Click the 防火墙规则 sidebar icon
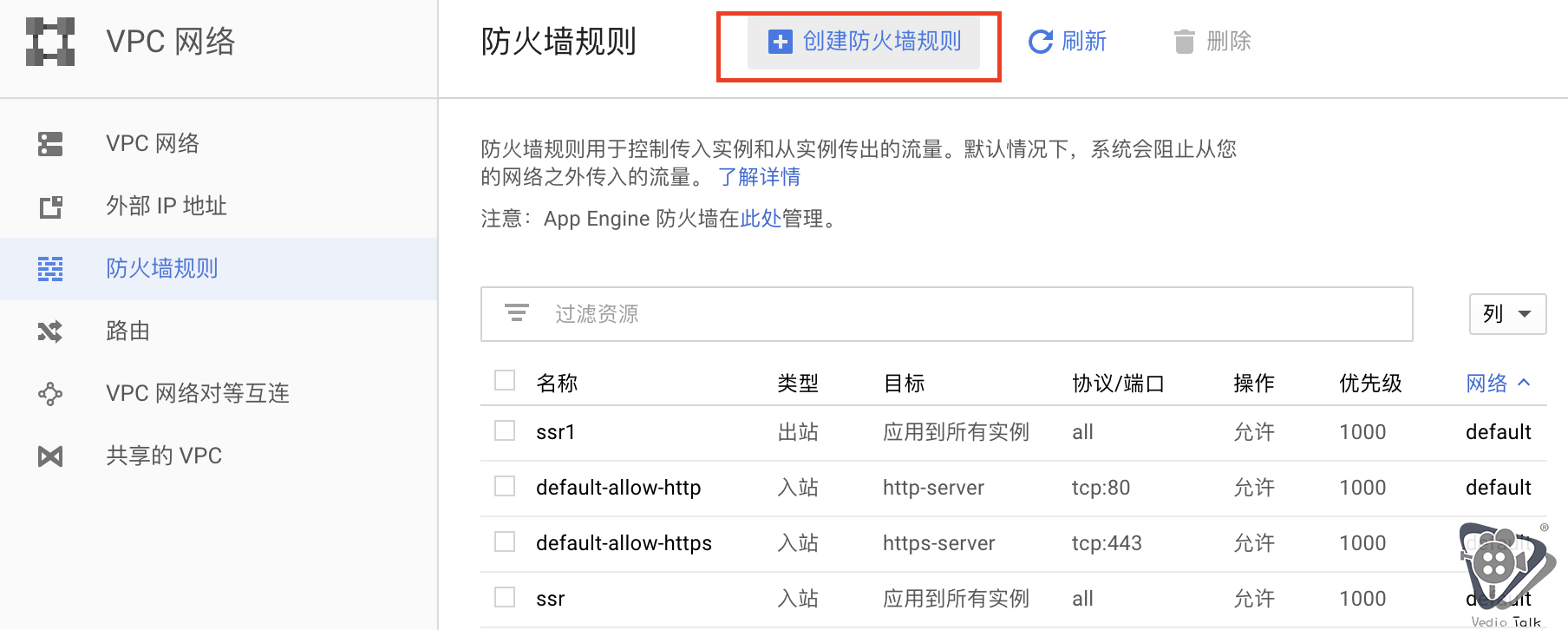 pos(50,269)
